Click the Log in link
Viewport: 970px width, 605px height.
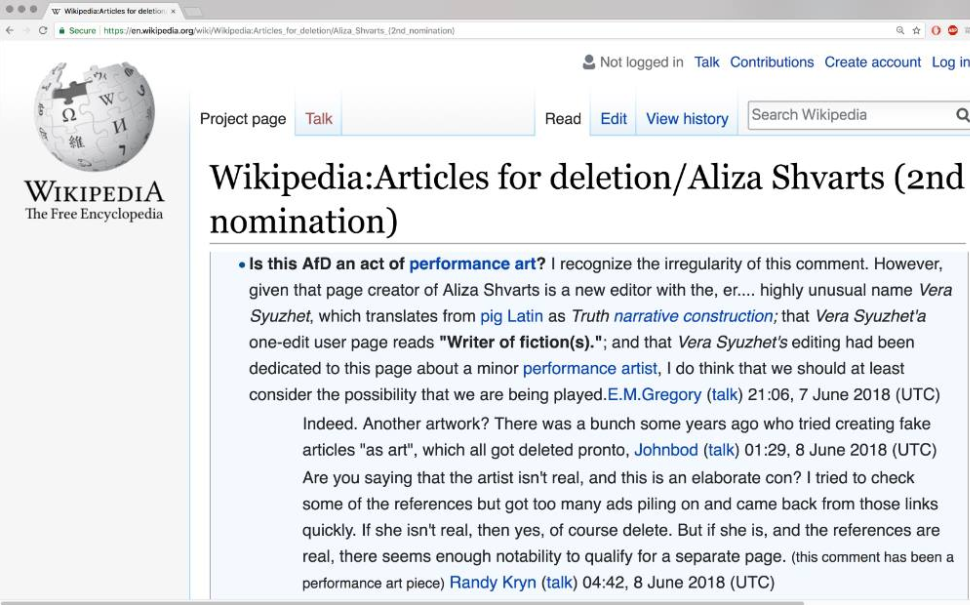click(x=950, y=62)
